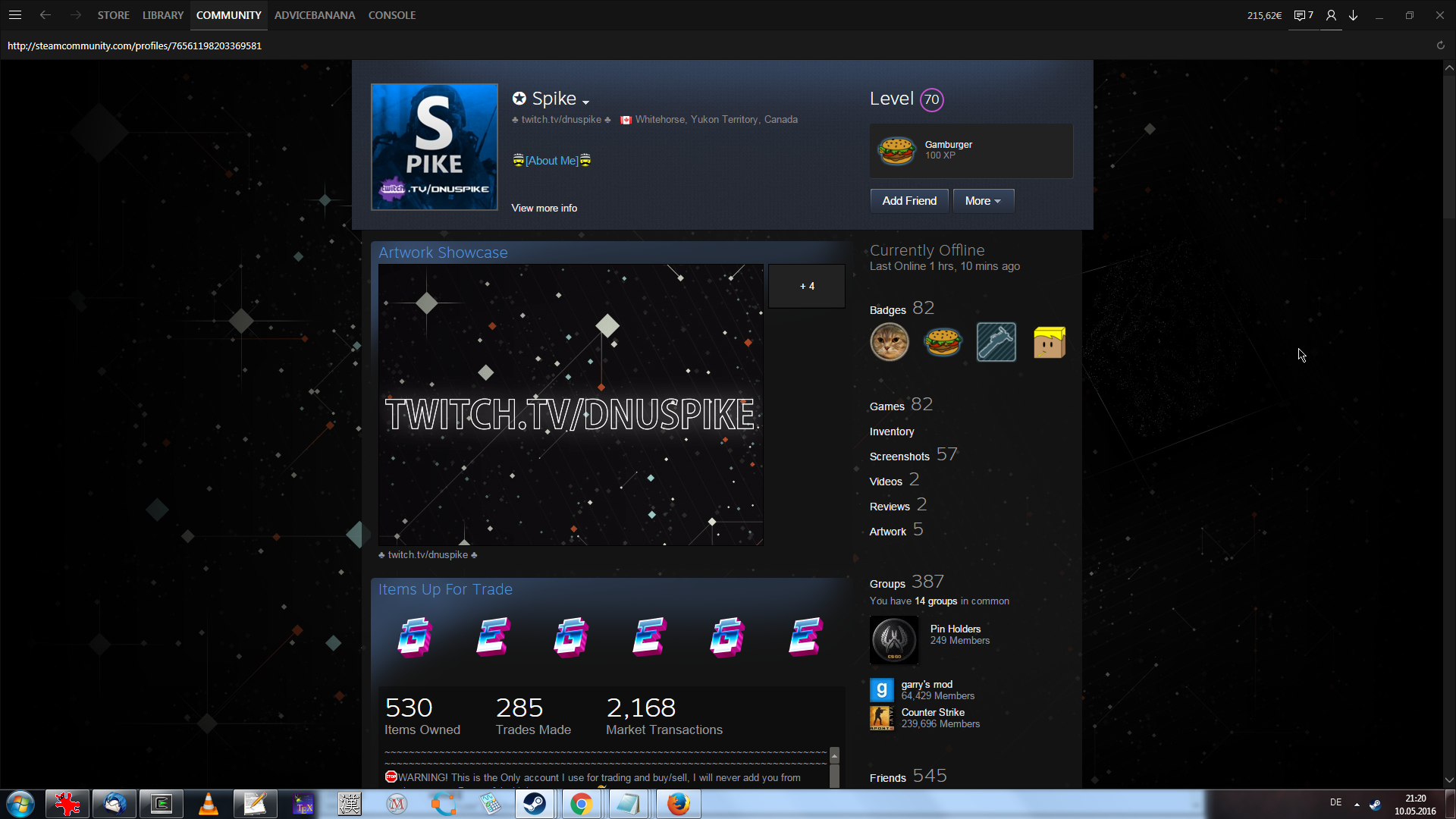Screen dimensions: 1456x819
Task: Open the hamburger menu at top left
Action: (15, 15)
